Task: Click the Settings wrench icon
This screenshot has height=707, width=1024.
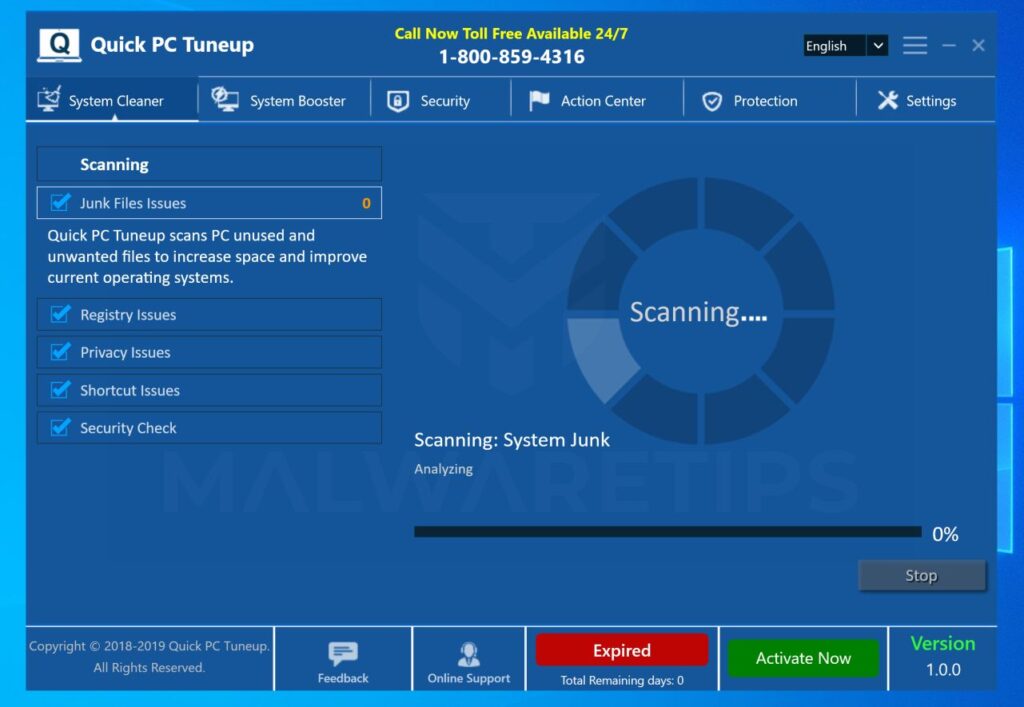Action: pyautogui.click(x=888, y=100)
